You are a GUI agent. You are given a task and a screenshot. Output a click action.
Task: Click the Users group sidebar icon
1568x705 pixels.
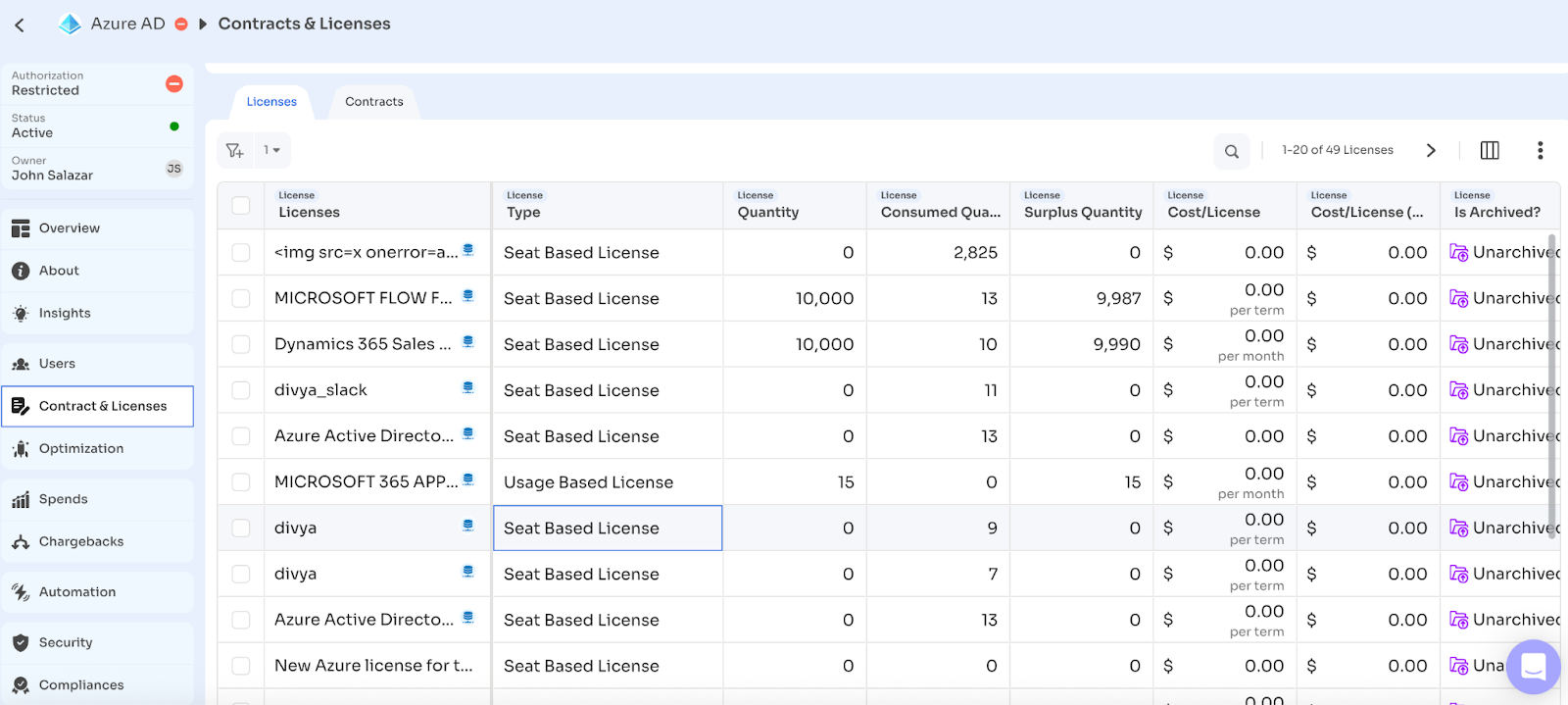[x=21, y=364]
